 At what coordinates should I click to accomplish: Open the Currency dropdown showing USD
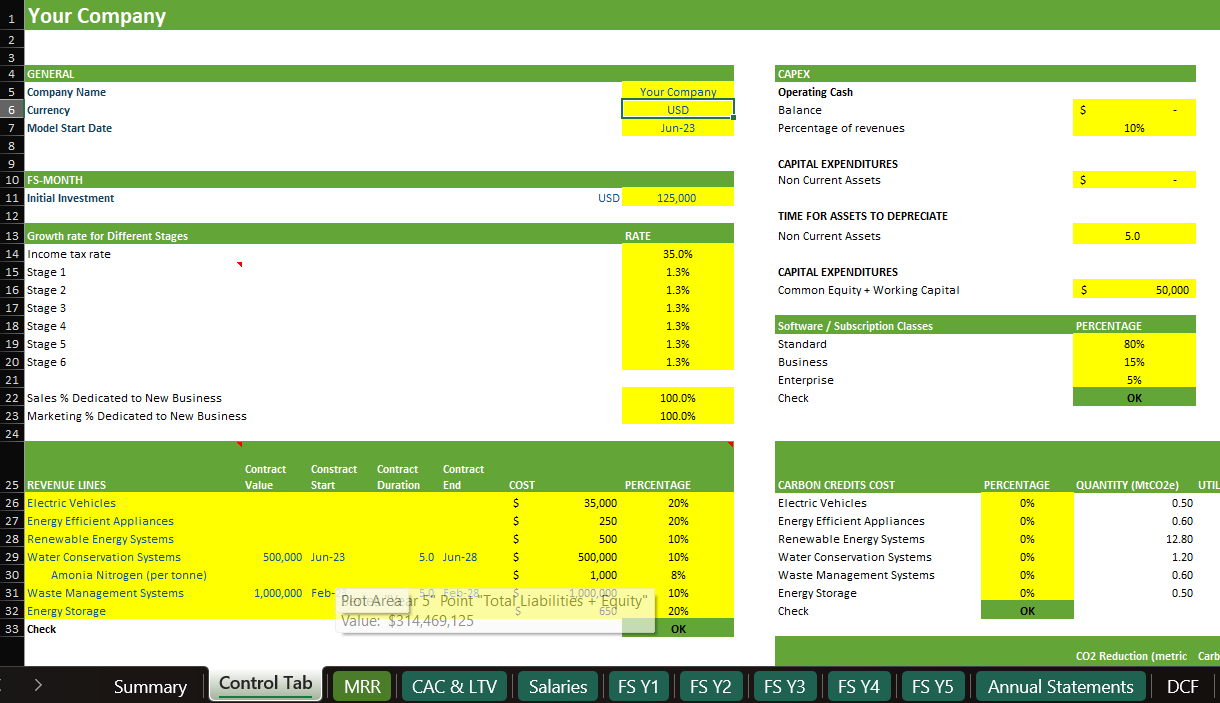click(x=677, y=110)
